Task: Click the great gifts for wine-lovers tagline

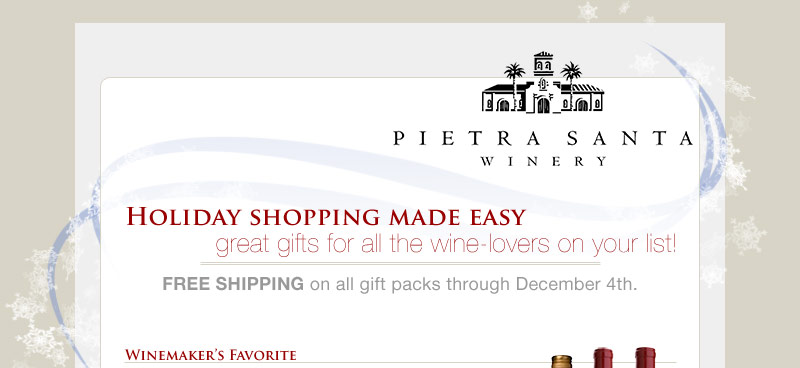Action: click(446, 244)
